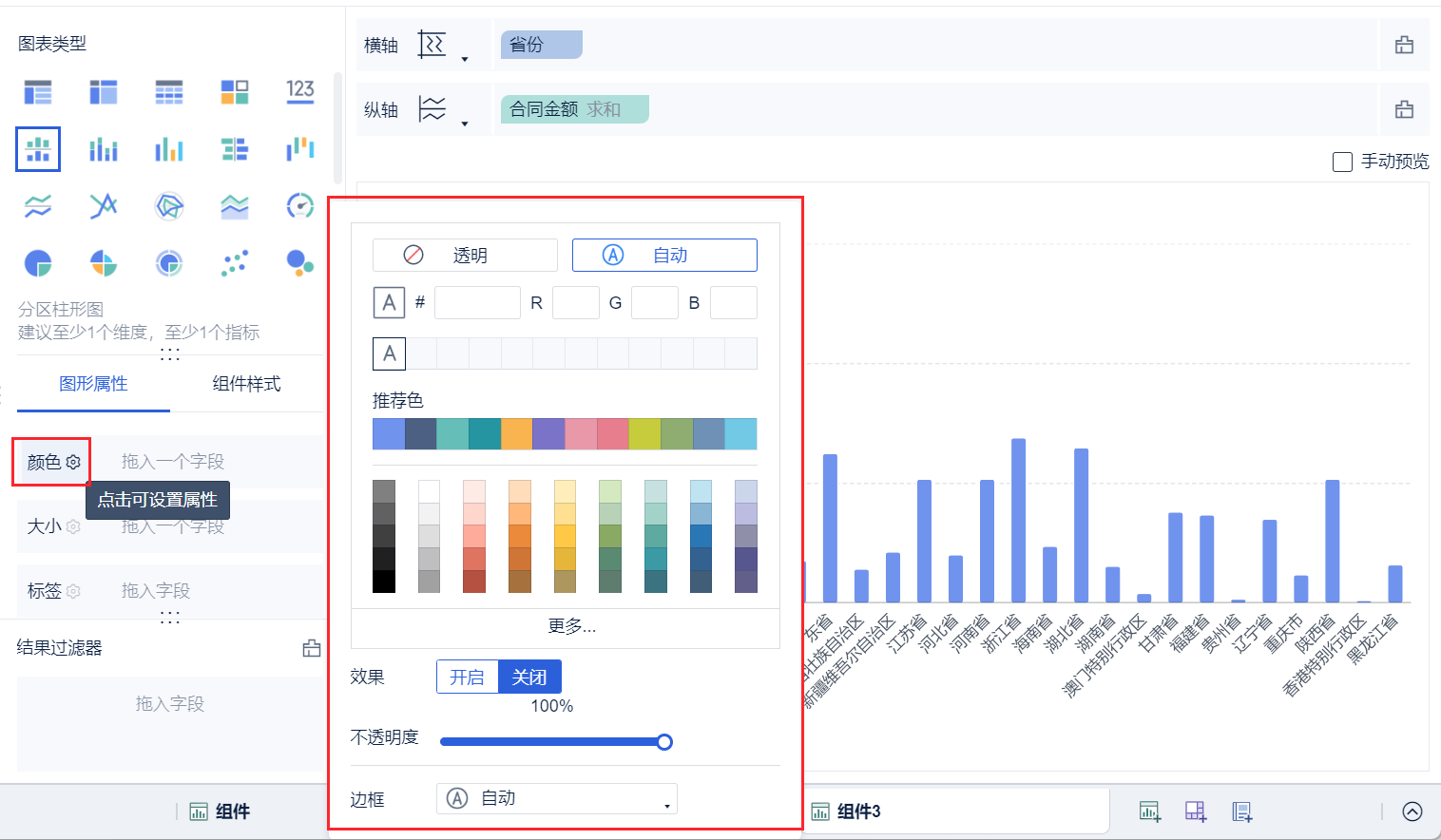Set the color to 透明

coord(465,255)
